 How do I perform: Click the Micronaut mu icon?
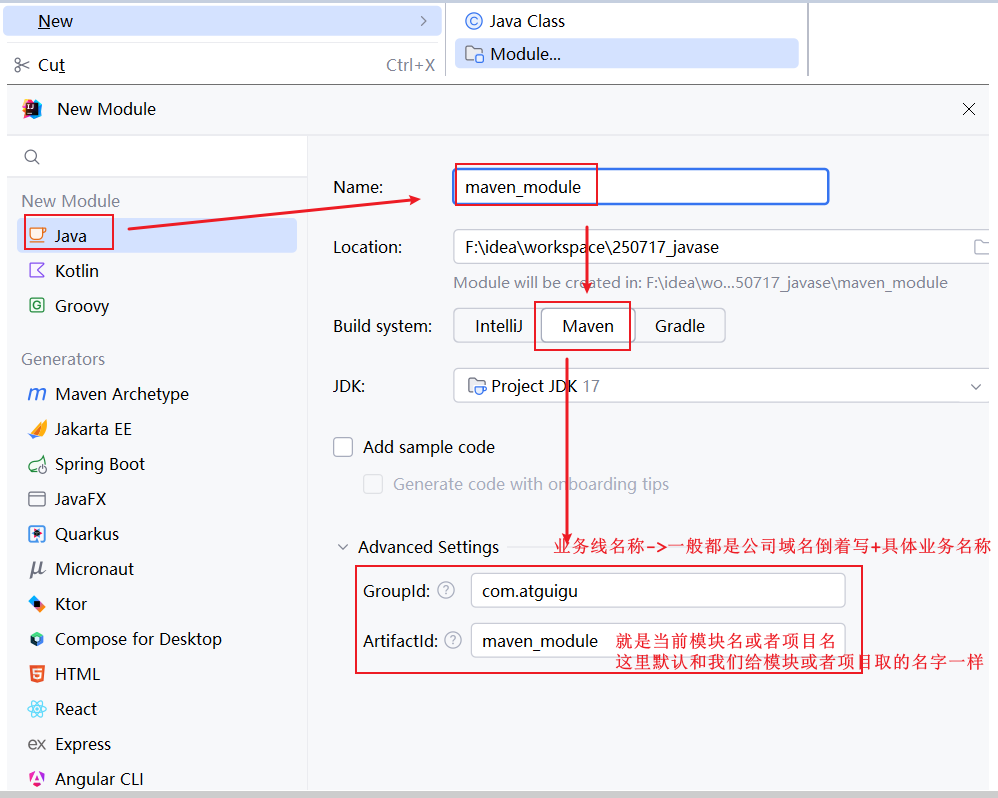[37, 569]
